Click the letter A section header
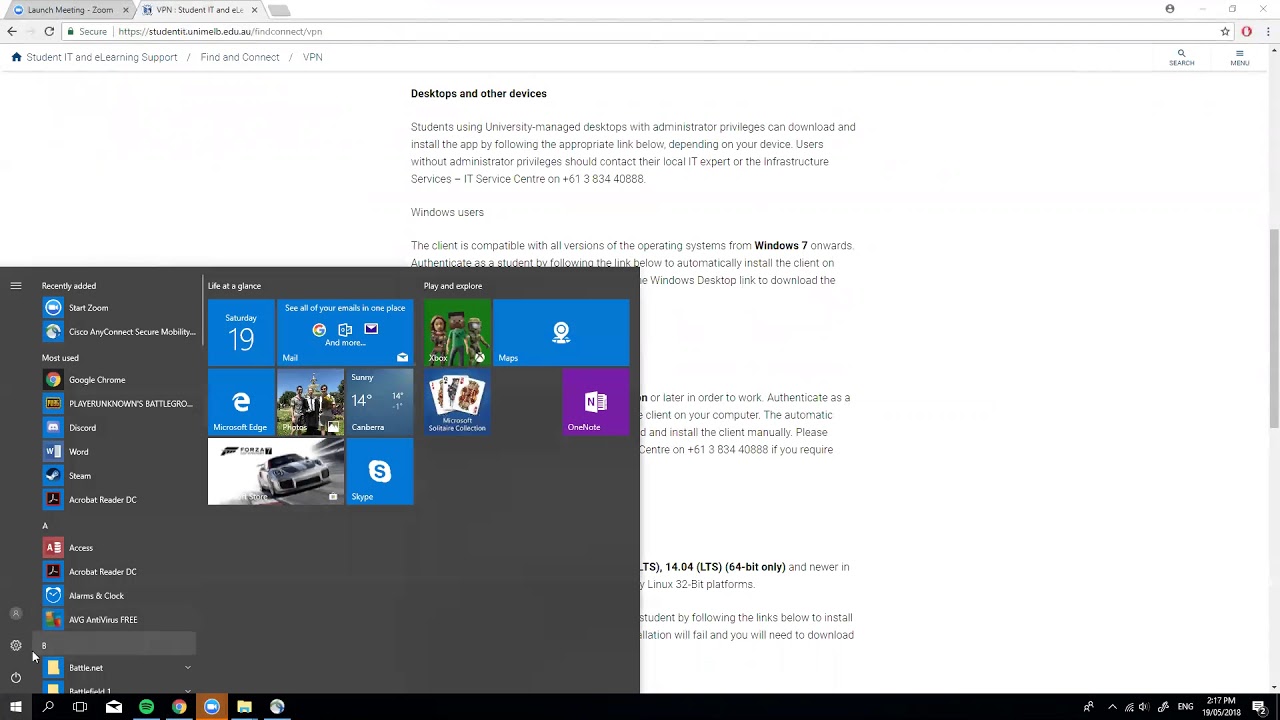1280x720 pixels. (45, 526)
